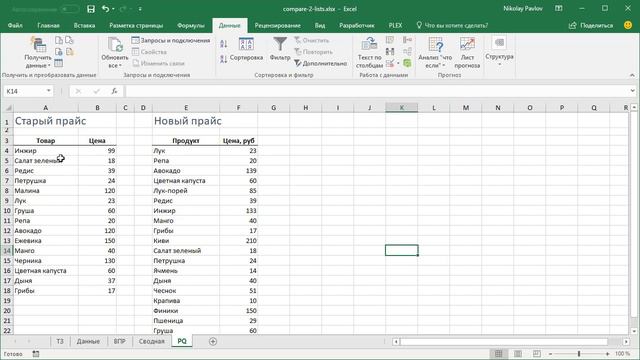This screenshot has width=640, height=360.
Task: Collapse the ribbon with the chevron
Action: pyautogui.click(x=632, y=75)
